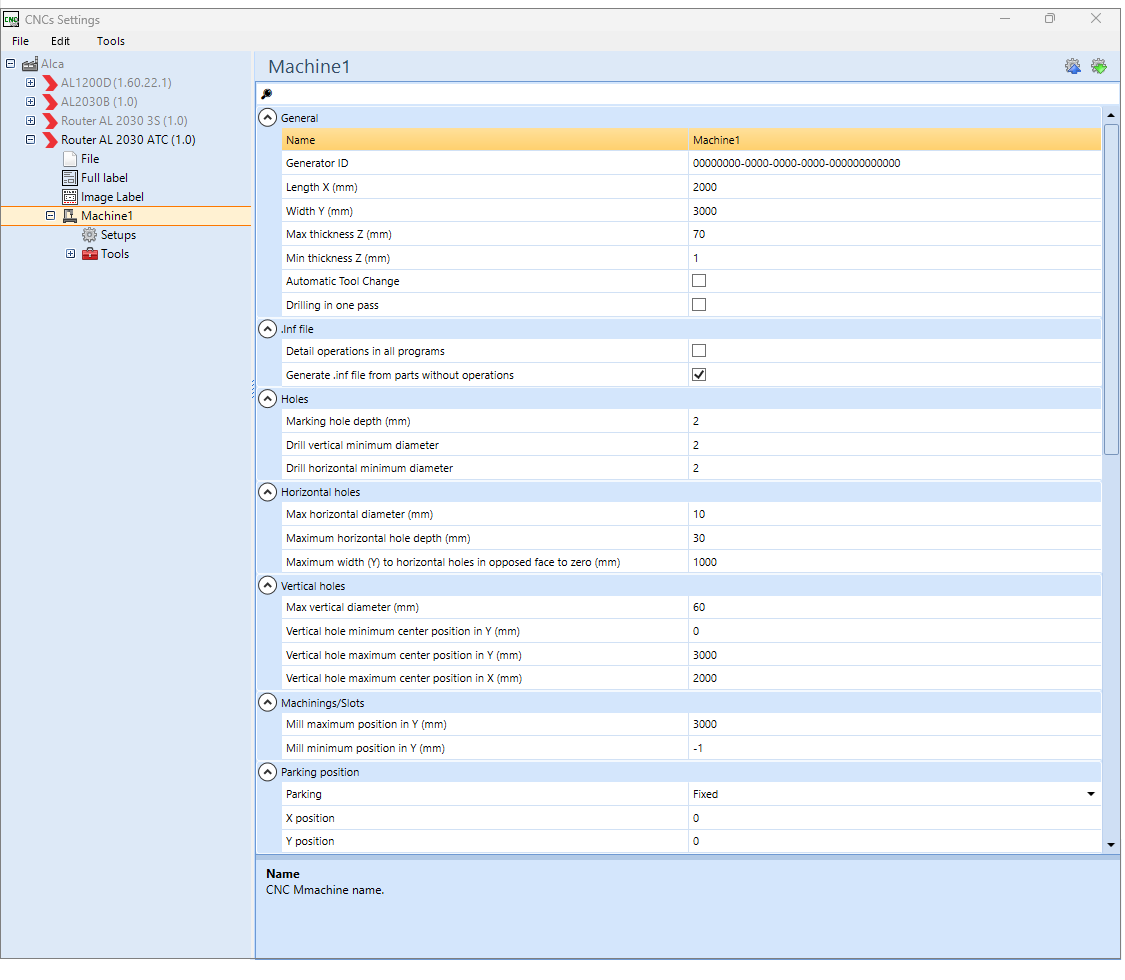Image resolution: width=1125 pixels, height=980 pixels.
Task: Click the property search filter field
Action: [x=687, y=94]
